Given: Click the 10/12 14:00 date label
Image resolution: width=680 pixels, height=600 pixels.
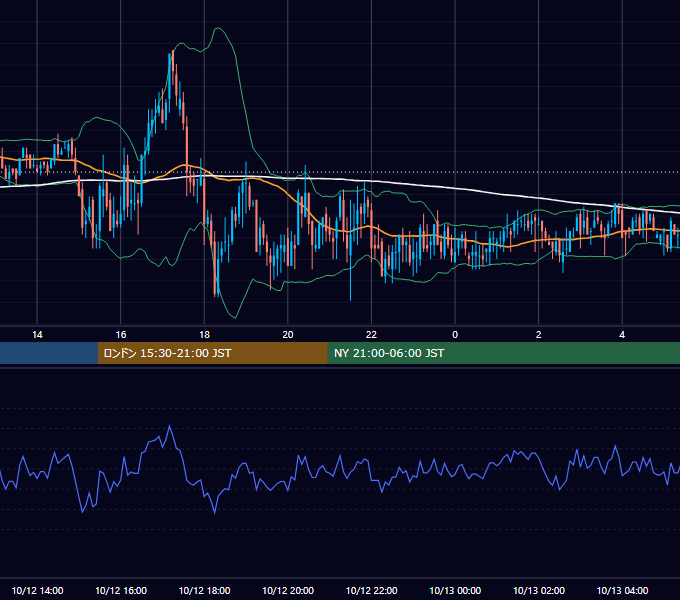Looking at the screenshot, I should coord(37,590).
